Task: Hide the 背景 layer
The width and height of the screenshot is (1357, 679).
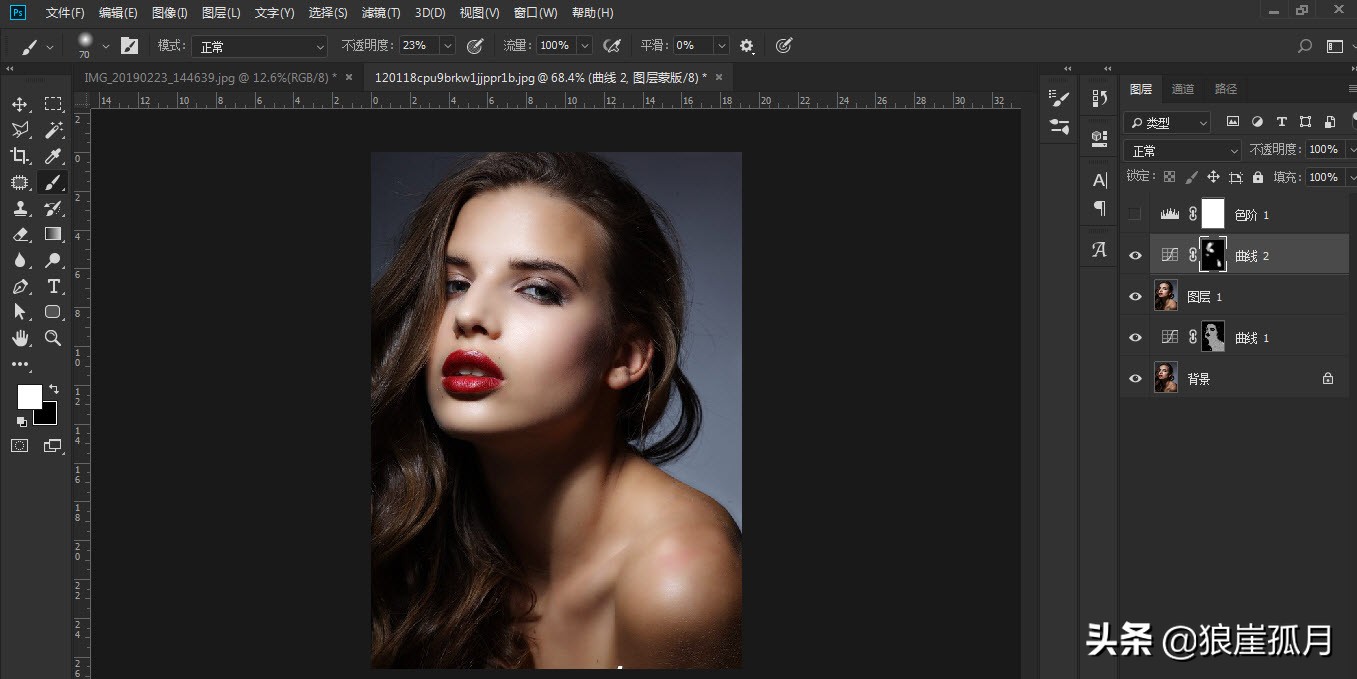Action: (x=1134, y=379)
